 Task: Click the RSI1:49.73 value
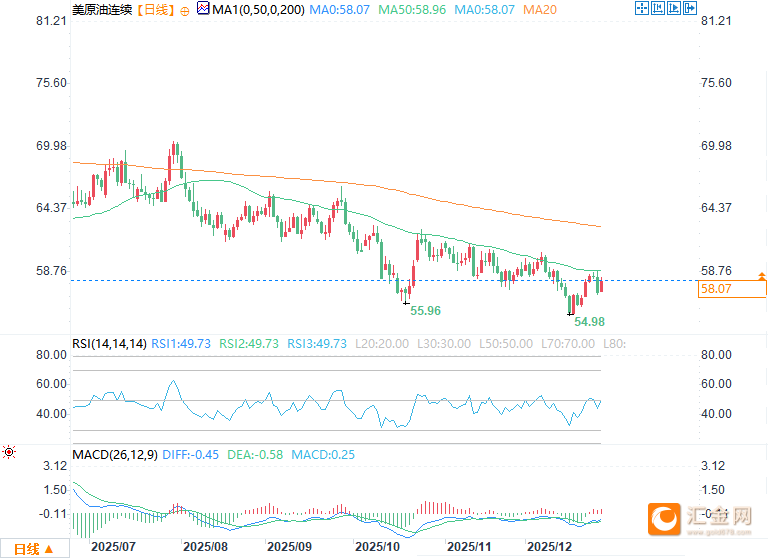click(181, 344)
